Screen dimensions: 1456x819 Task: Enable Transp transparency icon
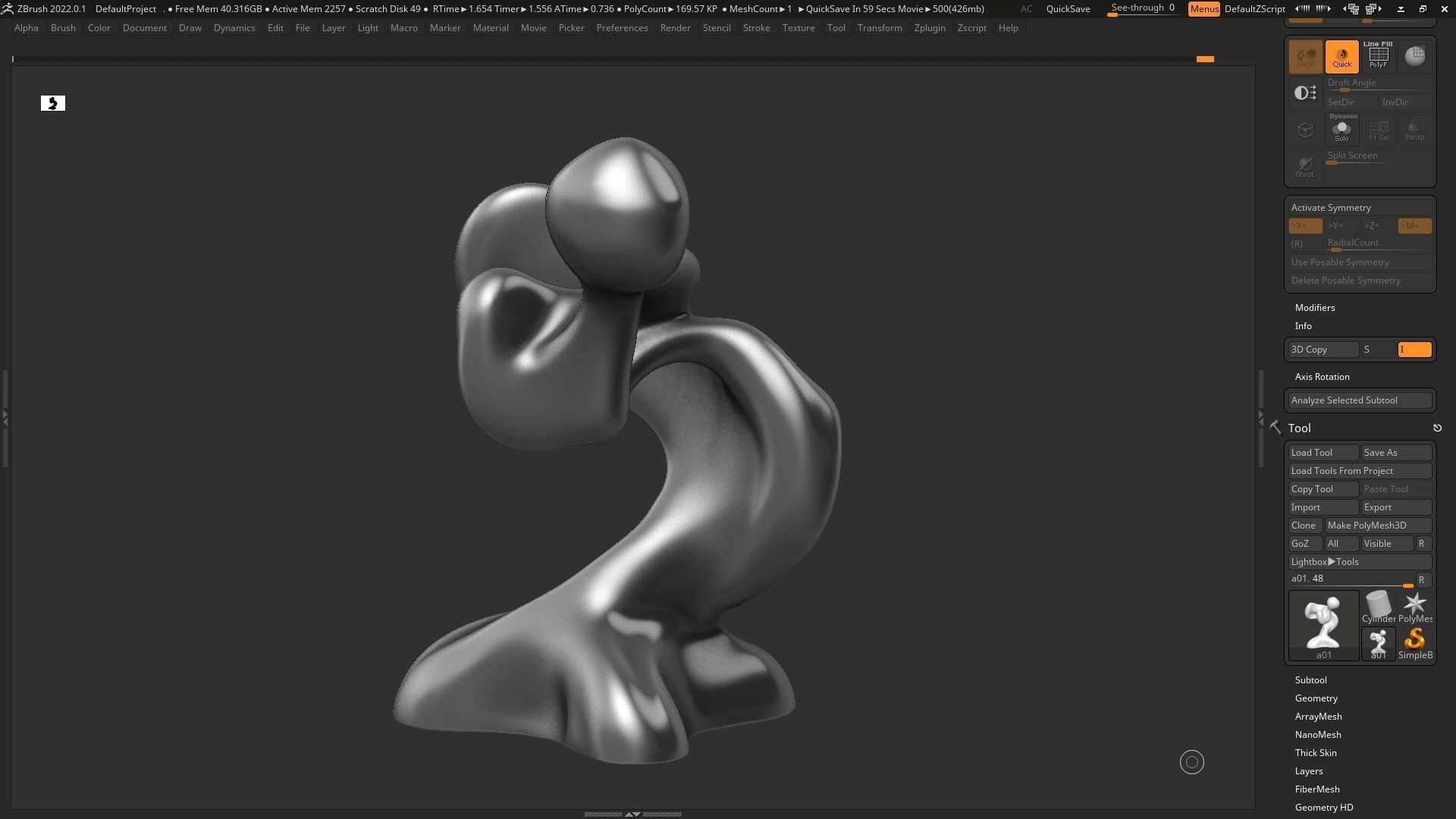(1414, 130)
